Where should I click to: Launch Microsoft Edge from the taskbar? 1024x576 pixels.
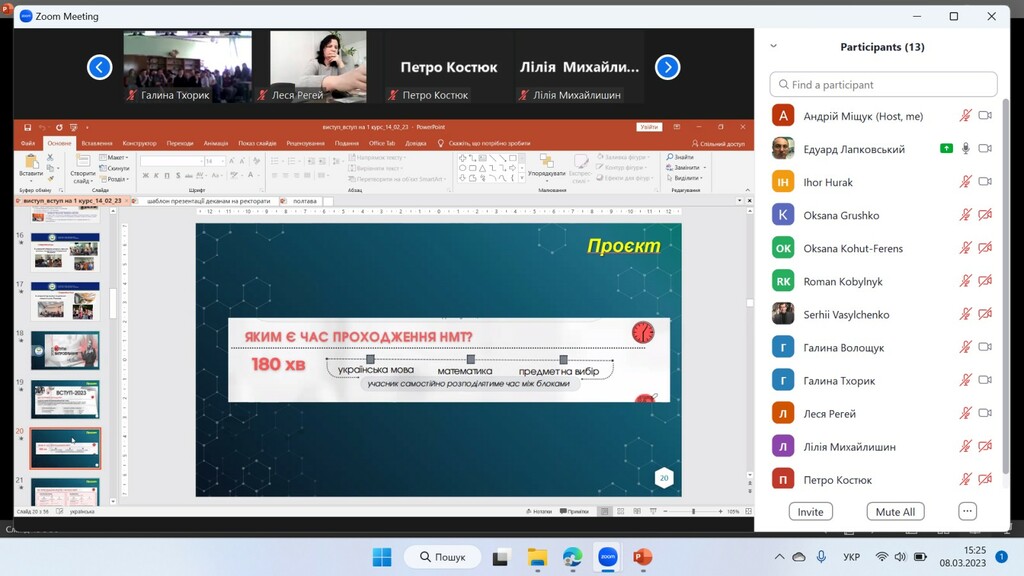point(572,557)
